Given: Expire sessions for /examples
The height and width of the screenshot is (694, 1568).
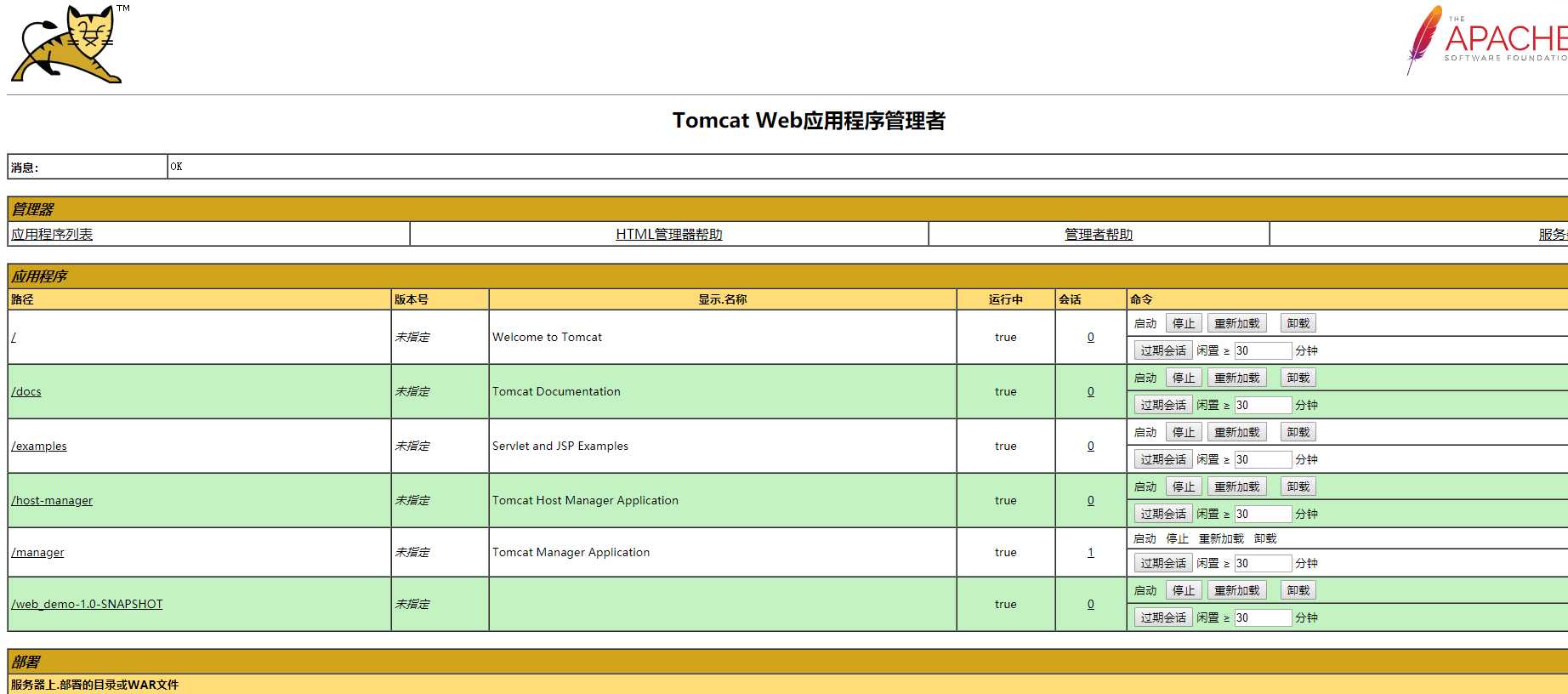Looking at the screenshot, I should (x=1163, y=459).
